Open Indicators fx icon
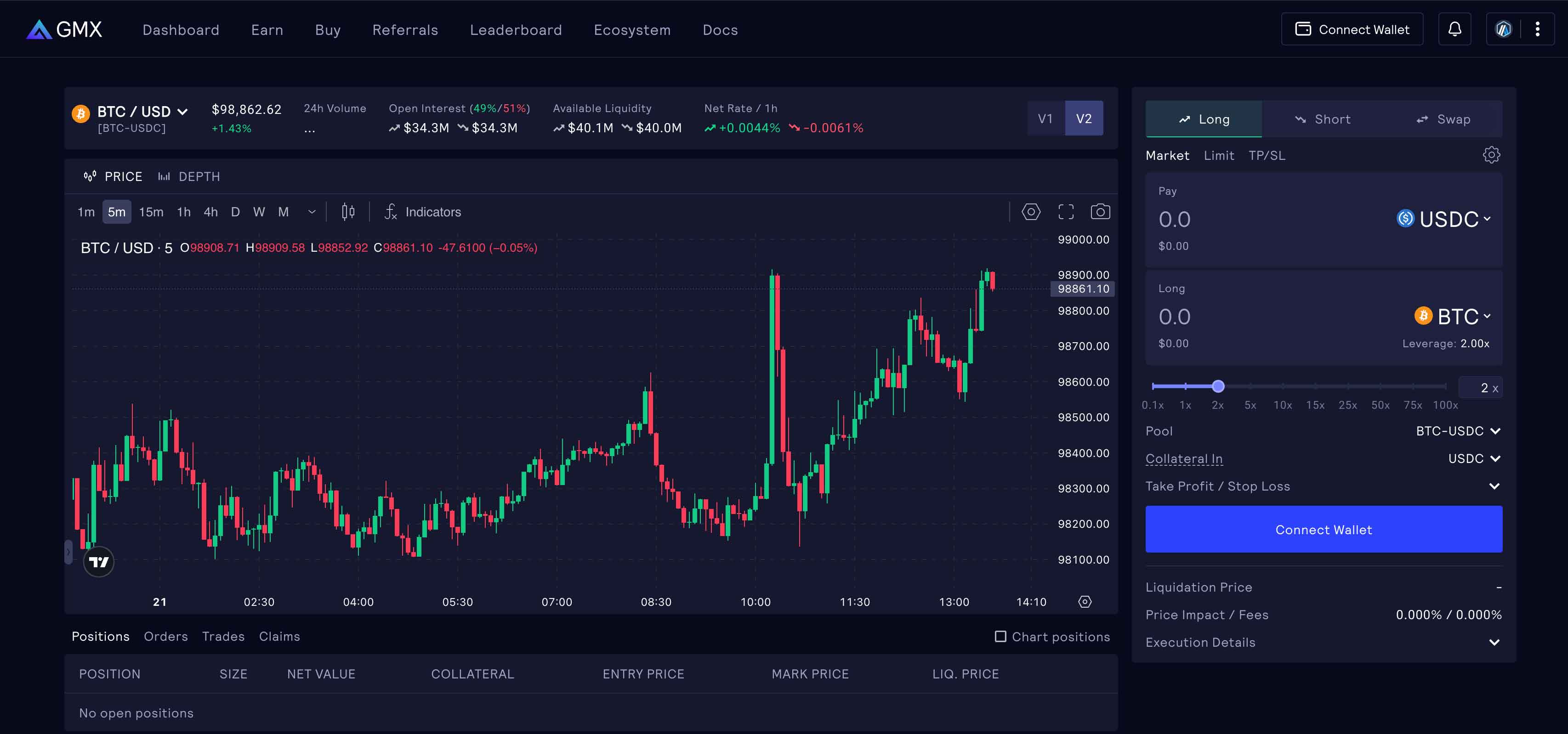The width and height of the screenshot is (1568, 734). tap(390, 211)
